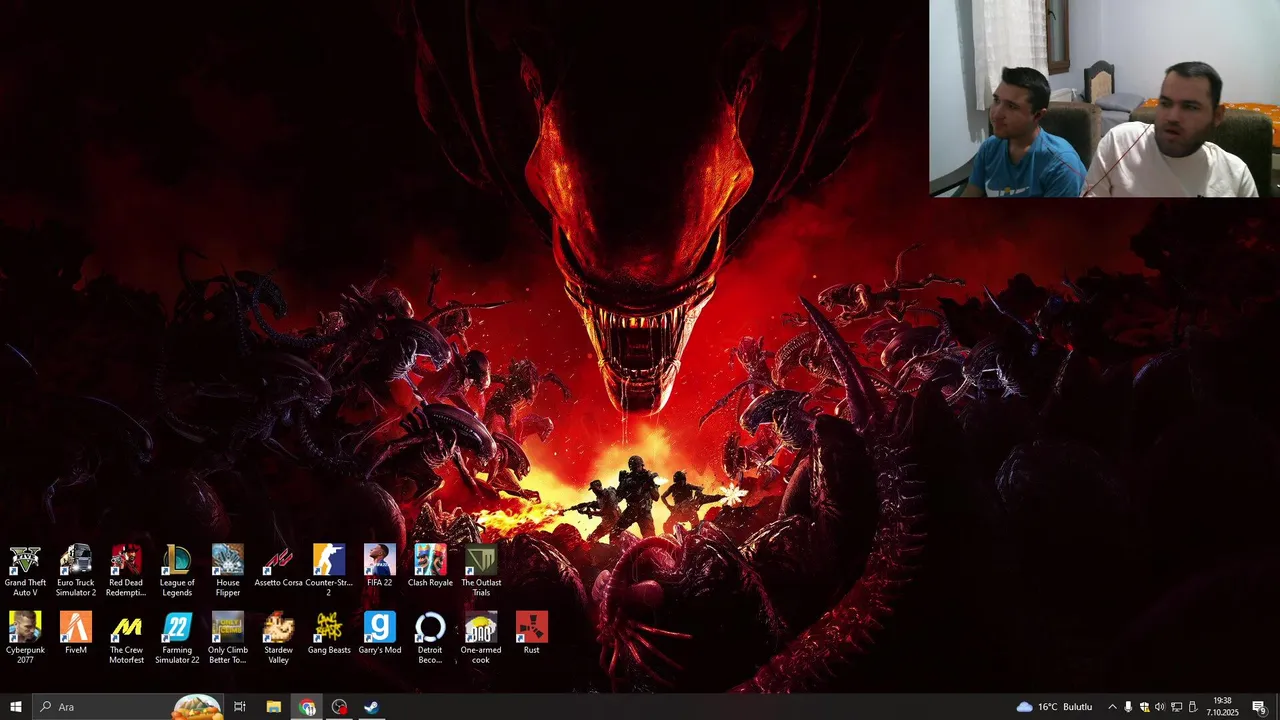Viewport: 1280px width, 720px height.
Task: Open The Crew Motorfest shortcut
Action: [x=126, y=638]
